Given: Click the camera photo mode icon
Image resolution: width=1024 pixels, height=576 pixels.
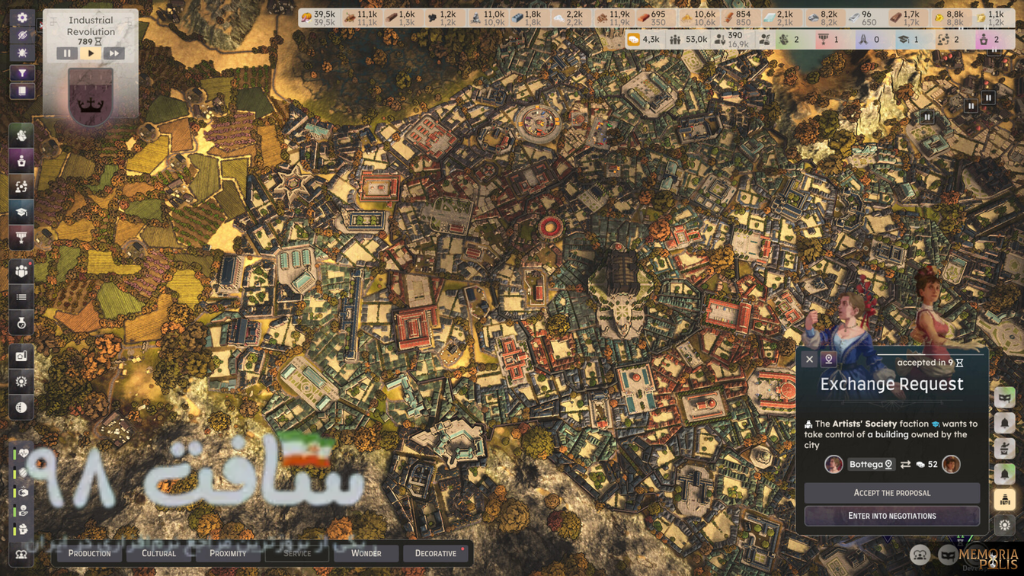Looking at the screenshot, I should 22,356.
